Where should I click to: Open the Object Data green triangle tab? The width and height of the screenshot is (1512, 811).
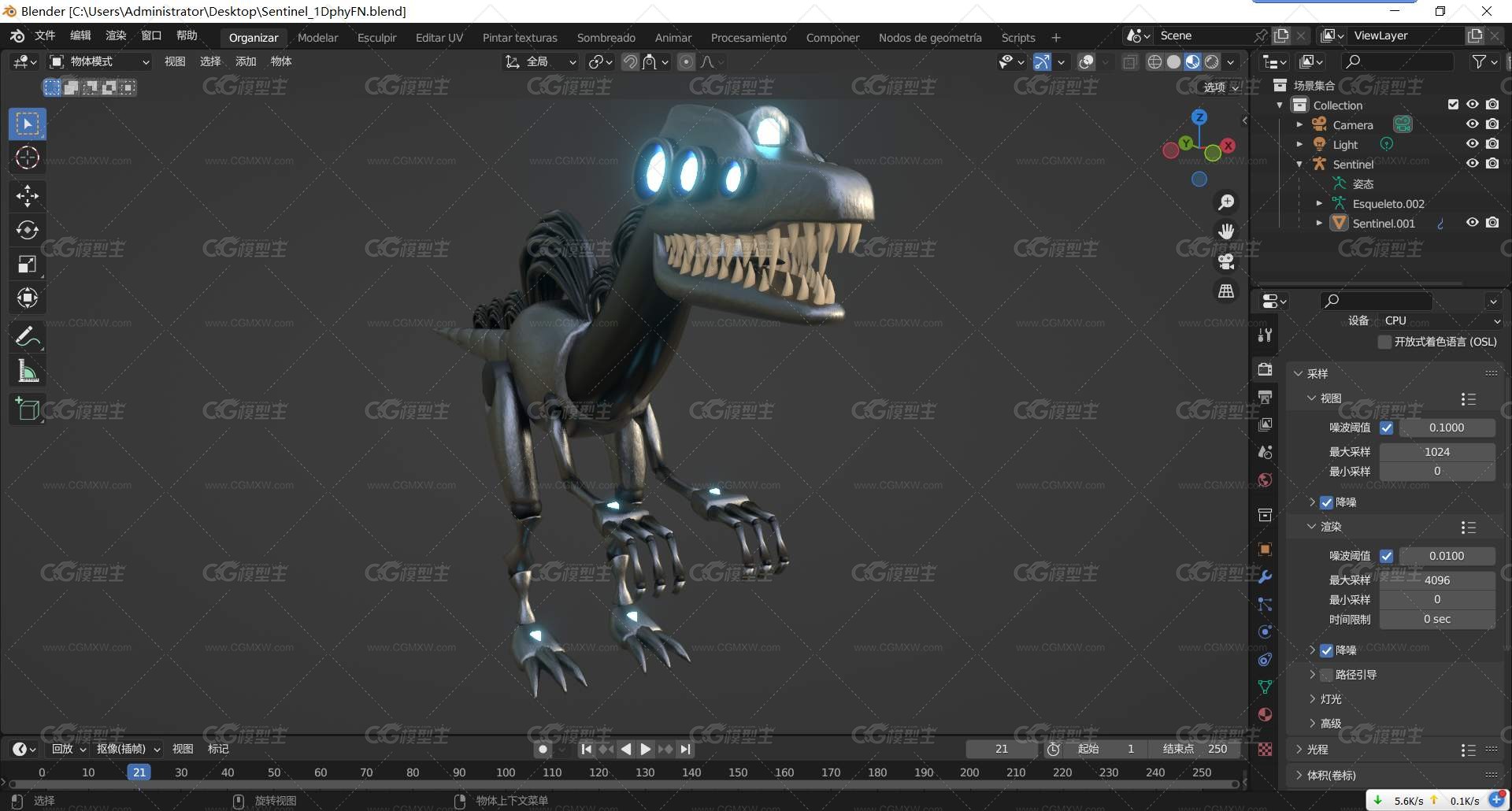(1265, 687)
